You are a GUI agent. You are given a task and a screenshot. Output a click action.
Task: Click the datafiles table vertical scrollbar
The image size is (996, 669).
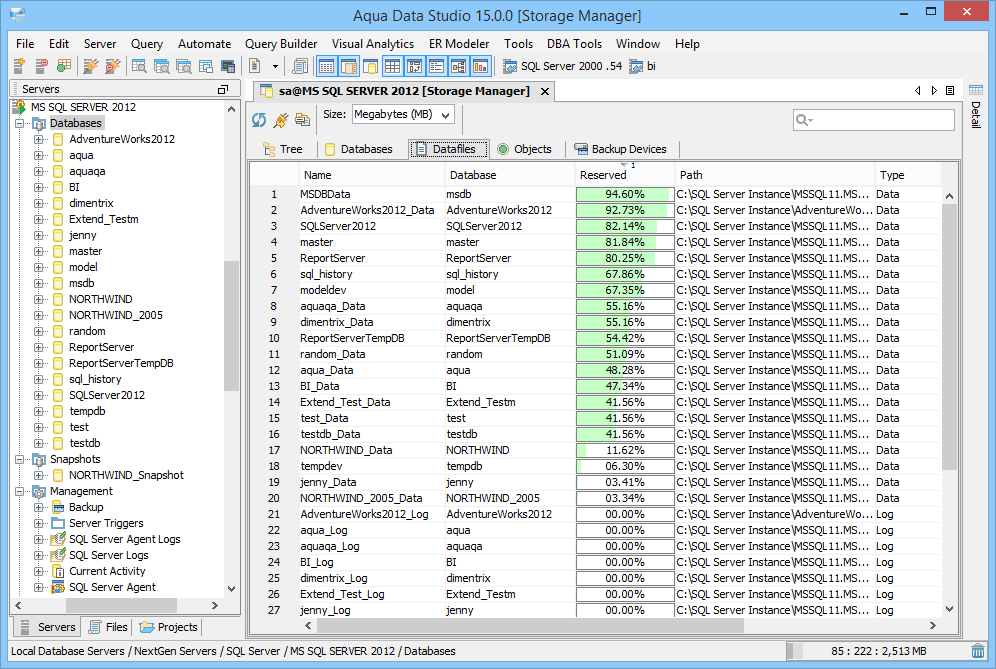[949, 337]
